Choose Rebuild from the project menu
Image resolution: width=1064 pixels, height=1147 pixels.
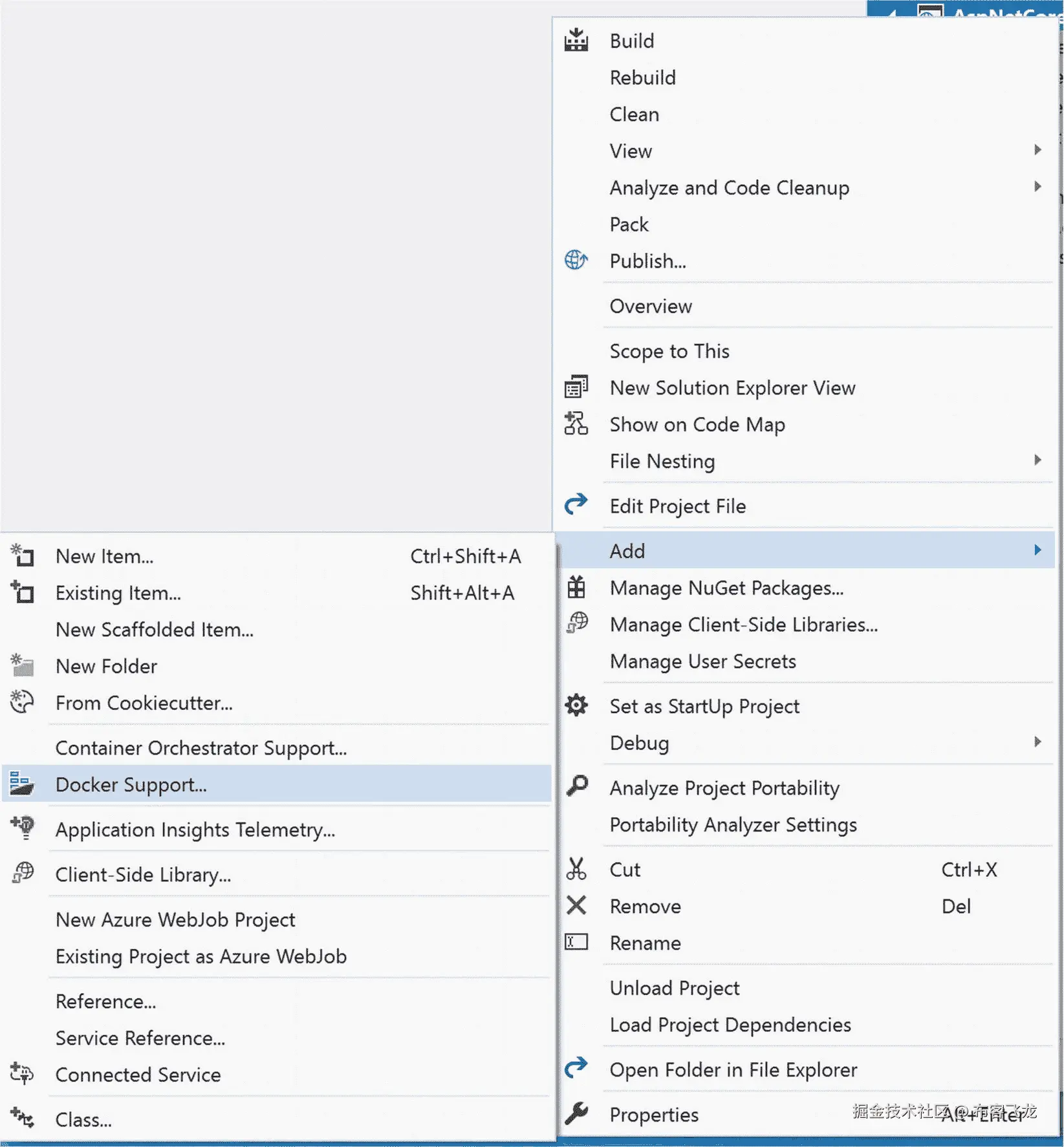click(642, 78)
